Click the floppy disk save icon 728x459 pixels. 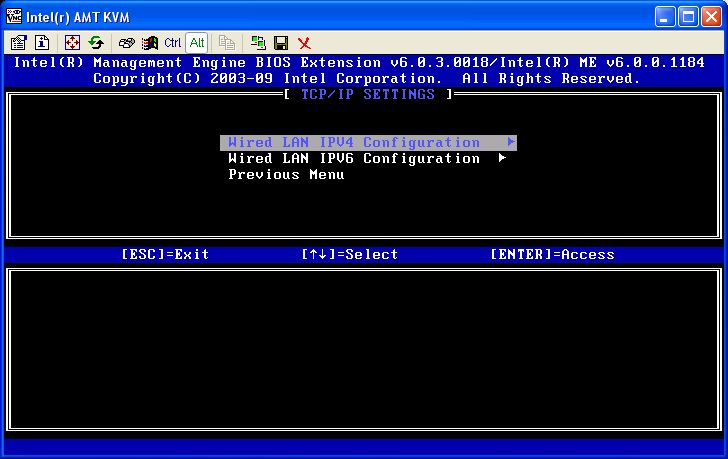281,43
